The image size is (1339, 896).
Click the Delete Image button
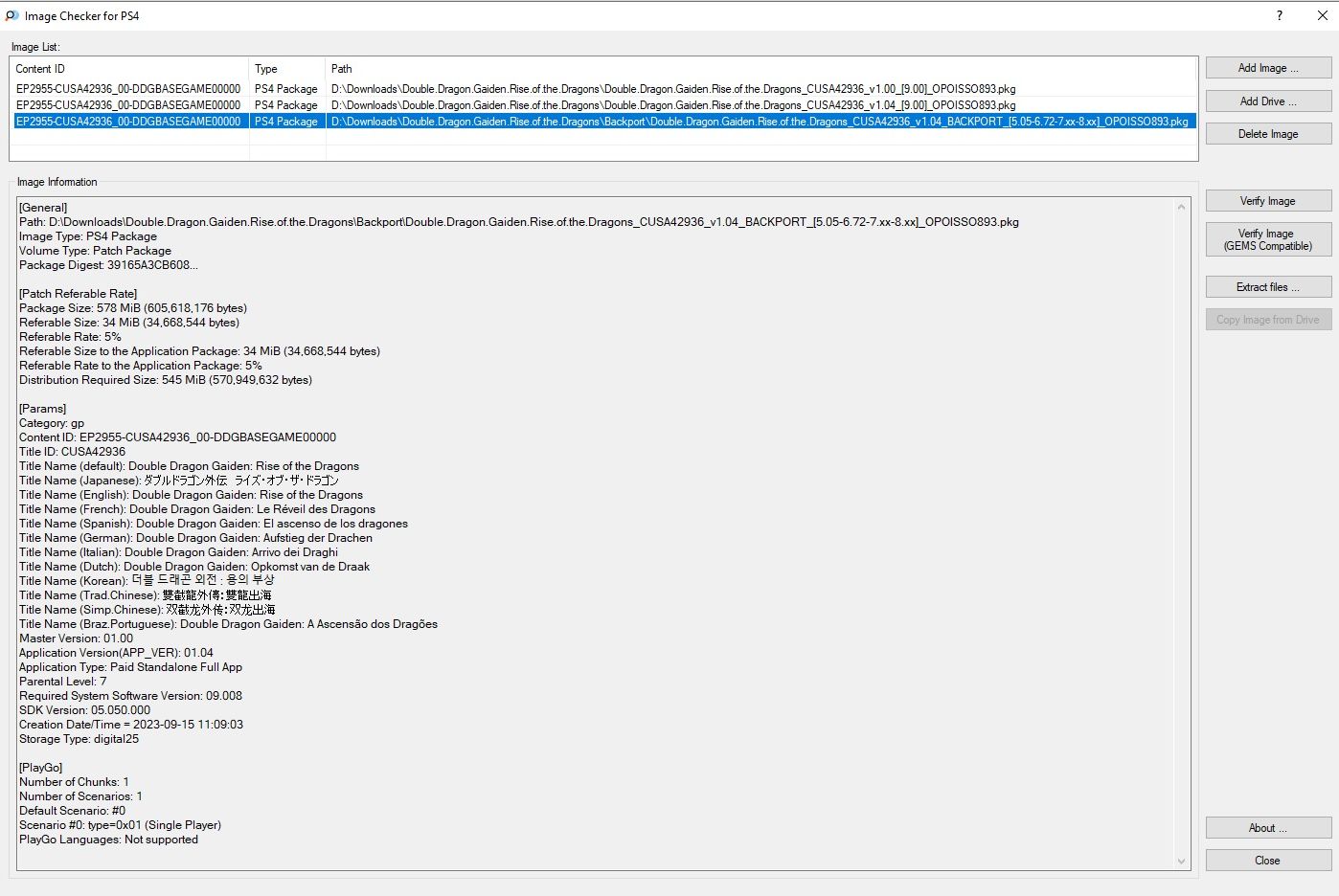click(x=1268, y=134)
